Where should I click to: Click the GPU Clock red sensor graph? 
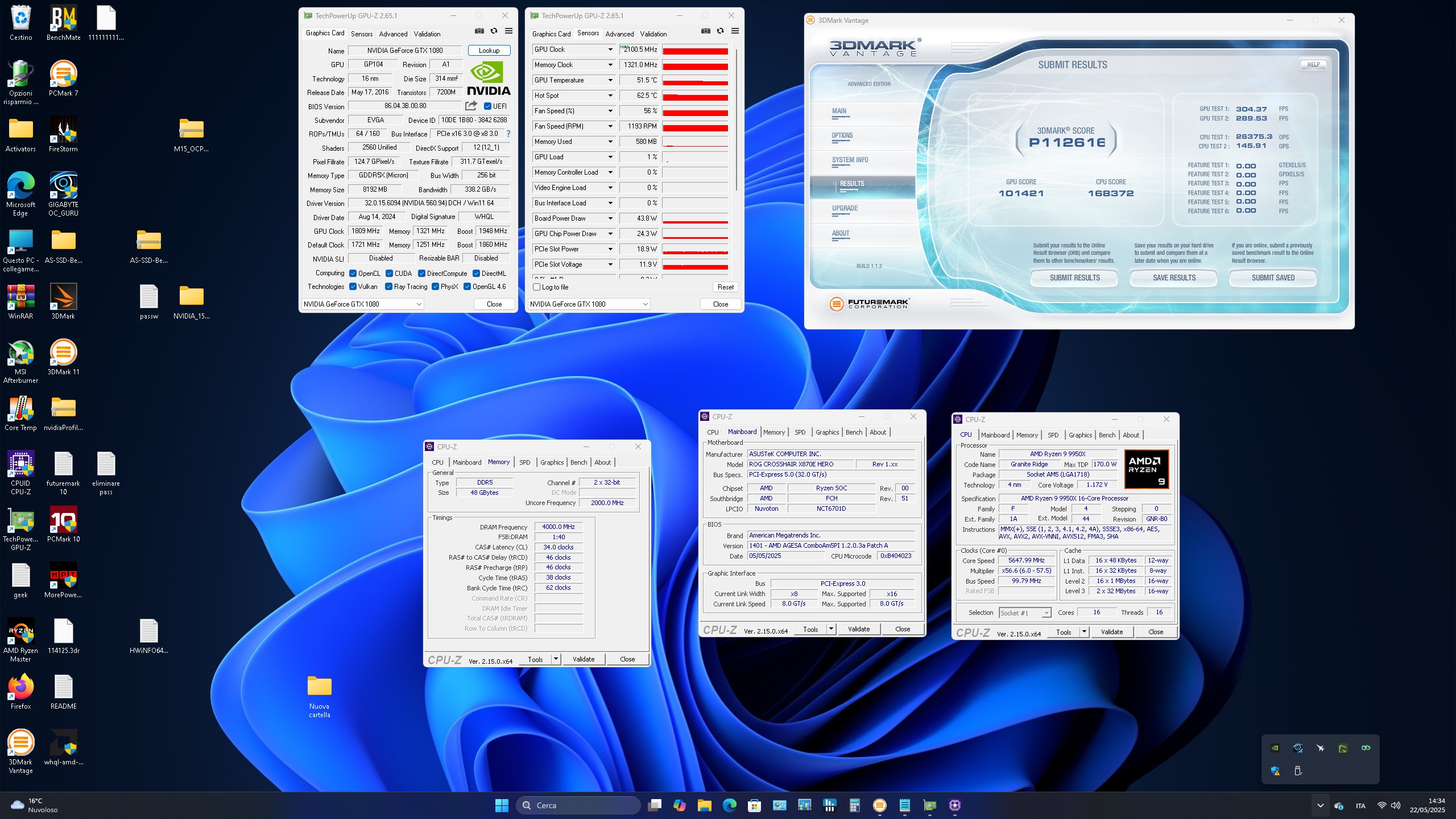tap(695, 49)
